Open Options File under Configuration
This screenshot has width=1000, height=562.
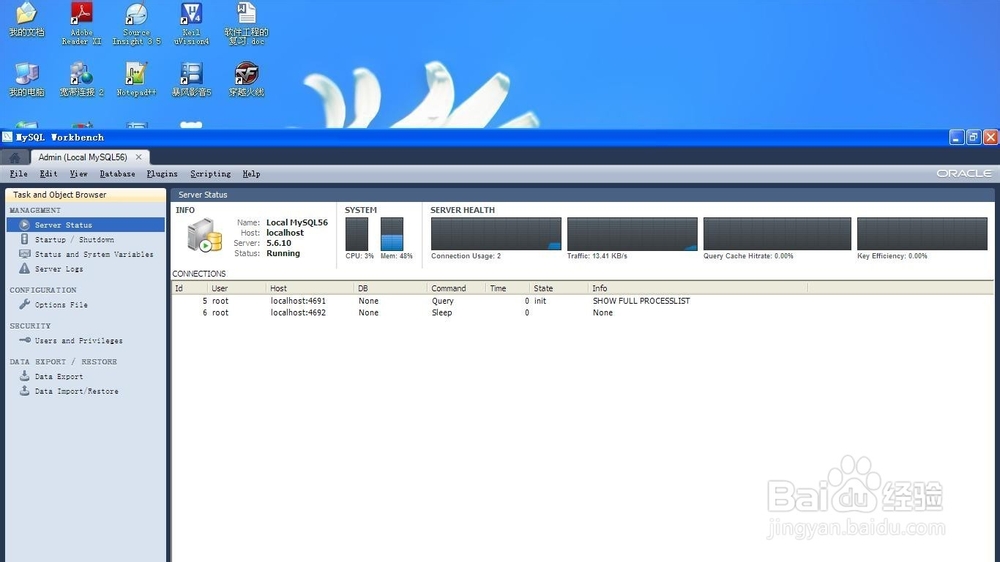click(61, 305)
